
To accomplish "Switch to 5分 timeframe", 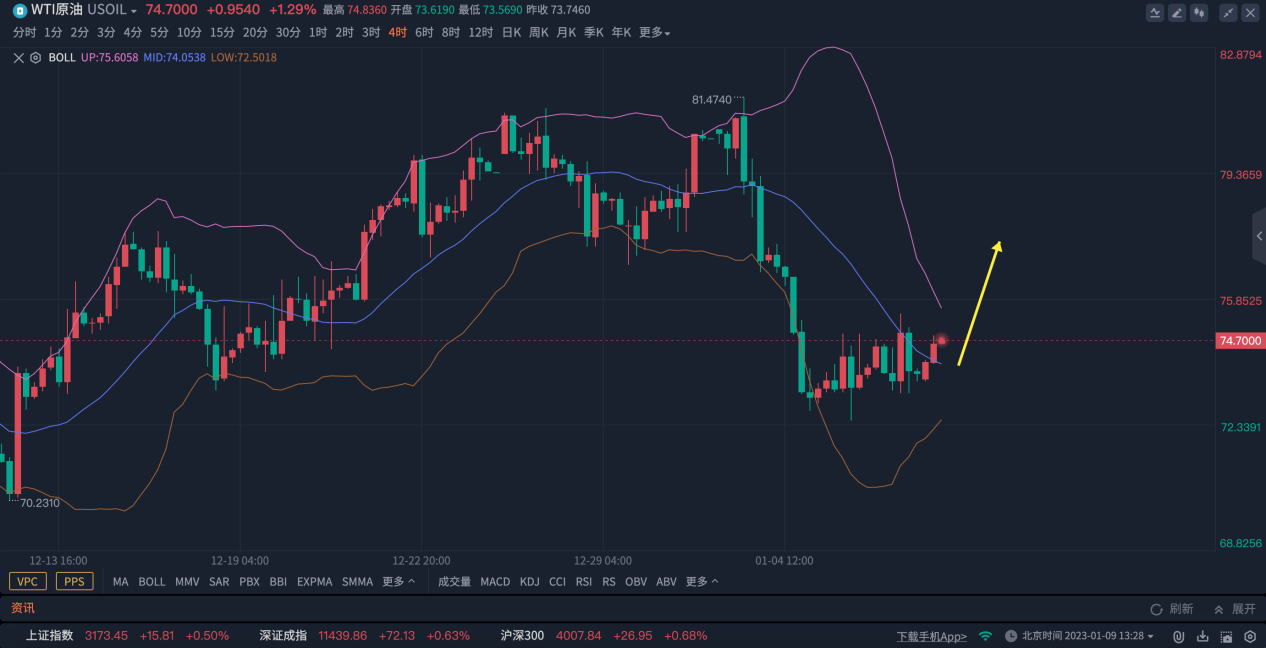I will (159, 32).
